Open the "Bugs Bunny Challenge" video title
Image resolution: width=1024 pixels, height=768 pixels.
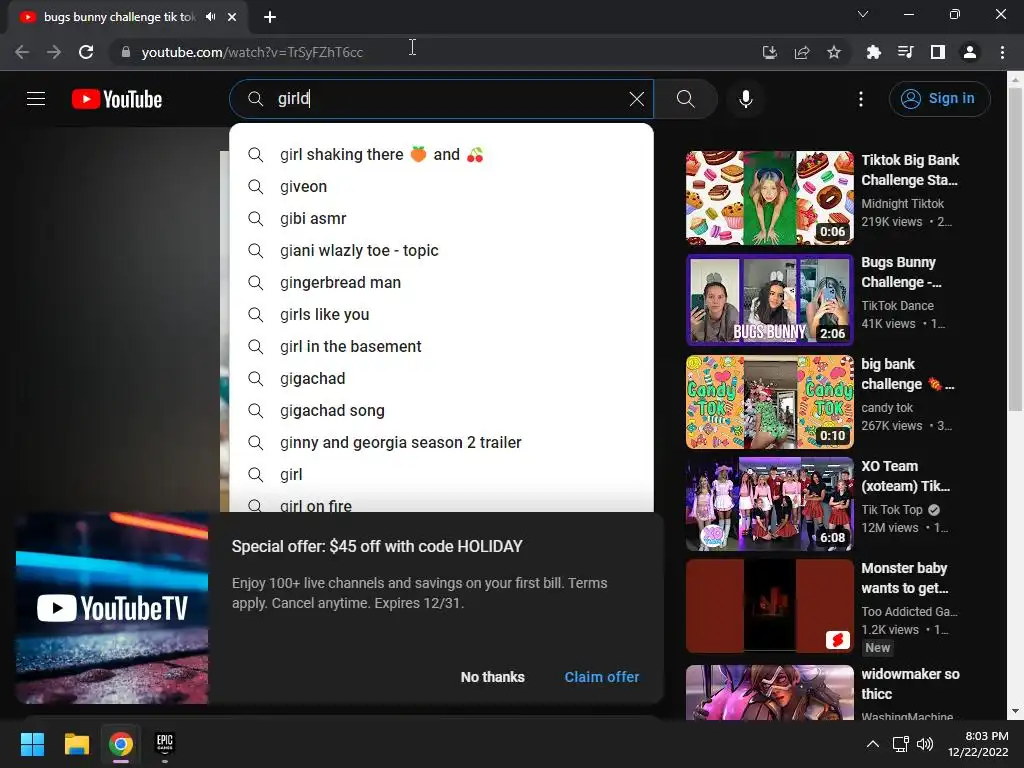tap(901, 272)
